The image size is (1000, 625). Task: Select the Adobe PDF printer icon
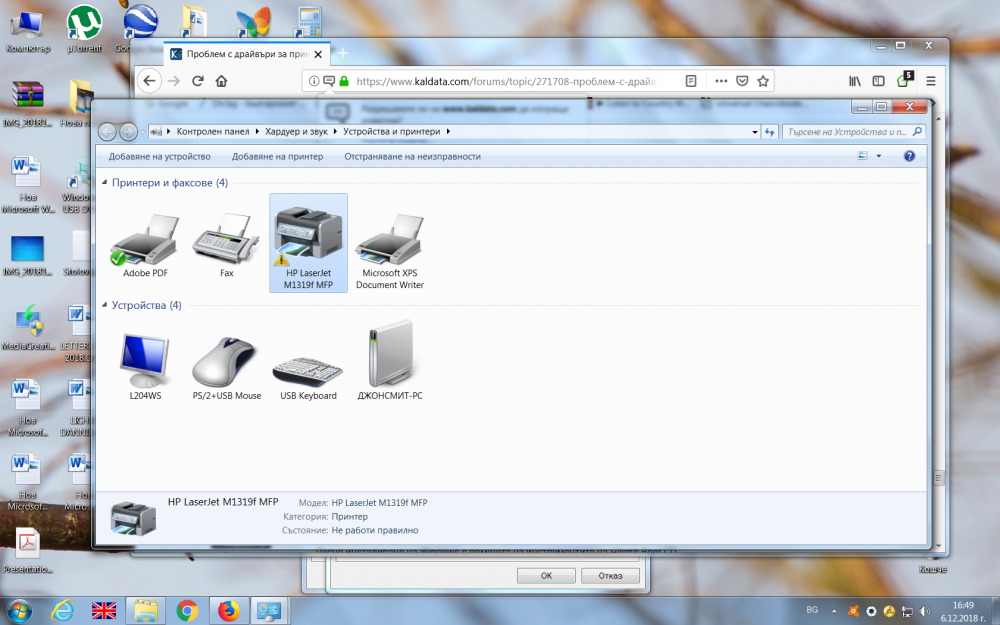tap(145, 246)
